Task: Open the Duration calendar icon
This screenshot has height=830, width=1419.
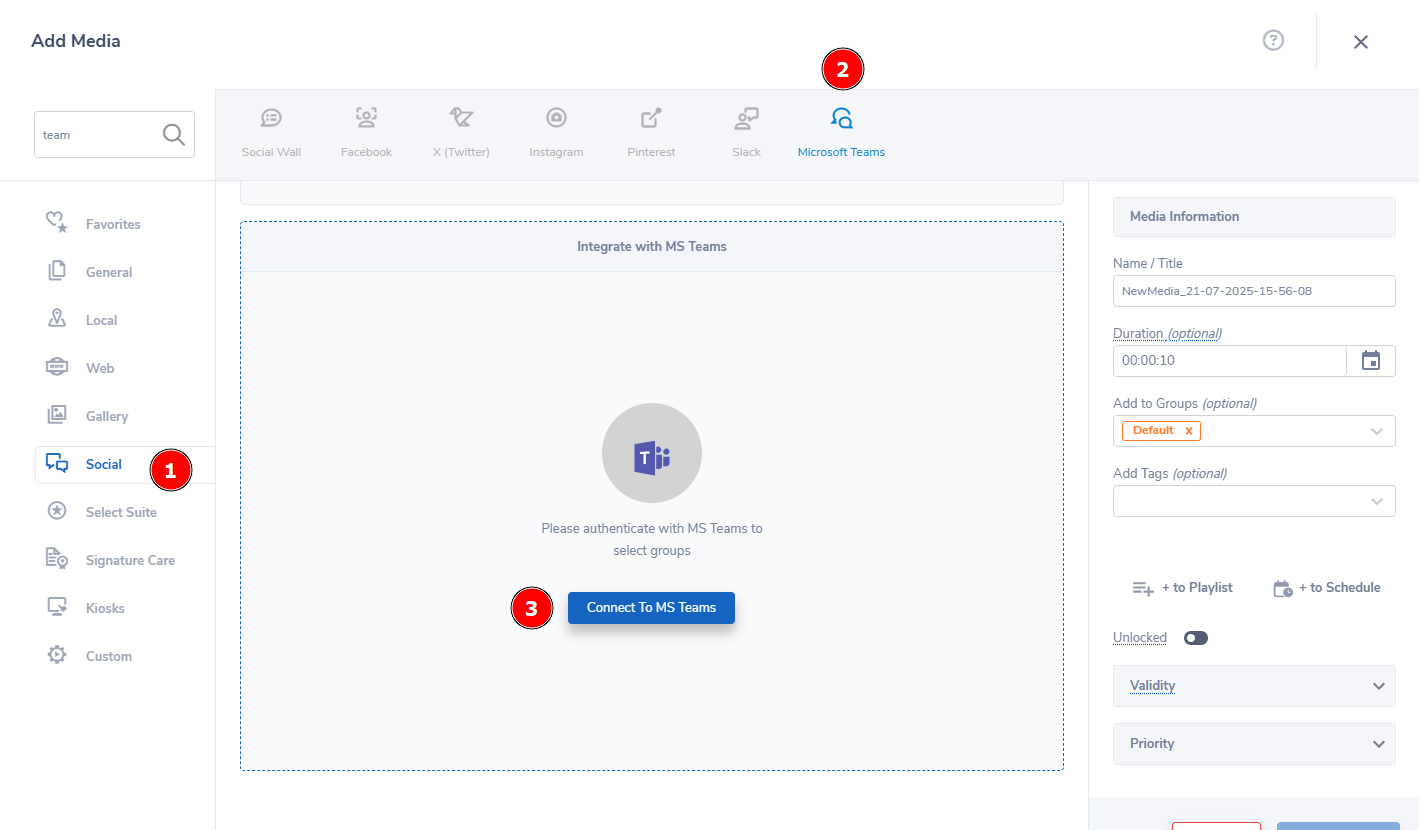Action: click(x=1371, y=361)
